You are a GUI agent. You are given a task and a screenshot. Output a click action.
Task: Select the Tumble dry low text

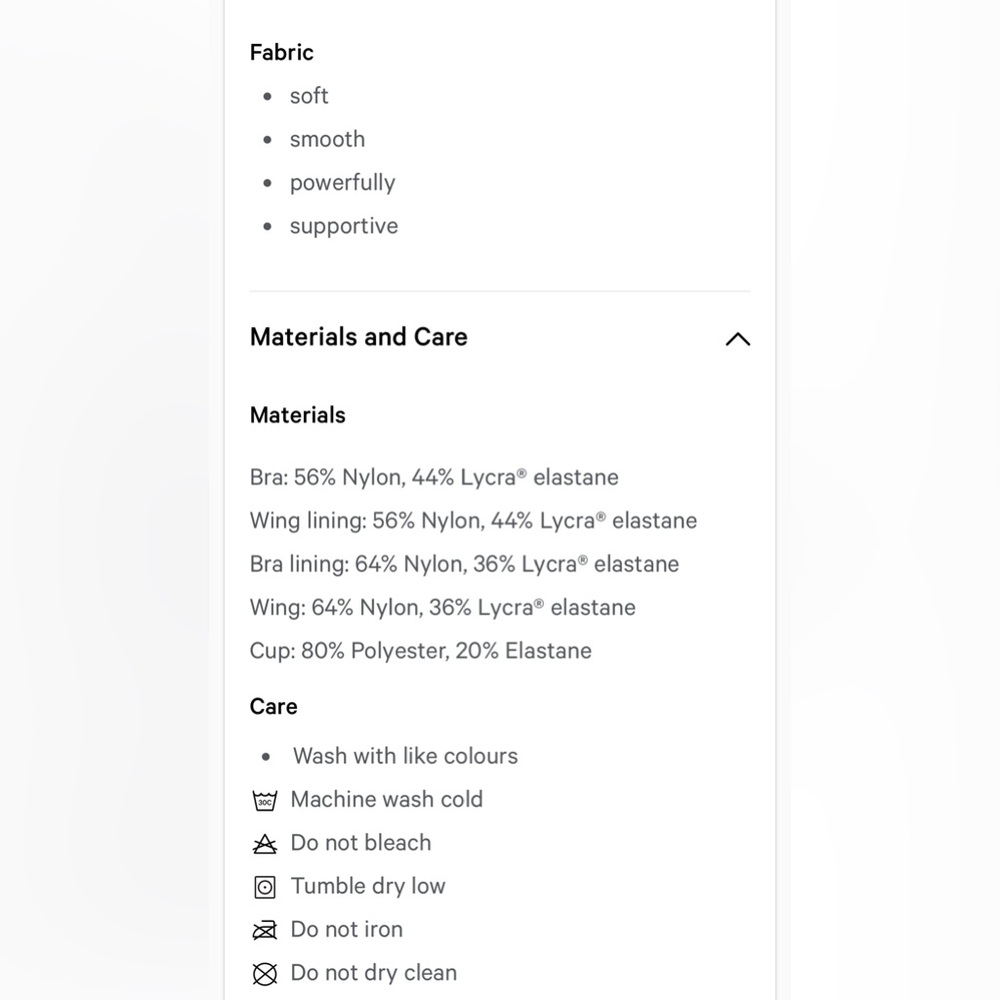368,886
